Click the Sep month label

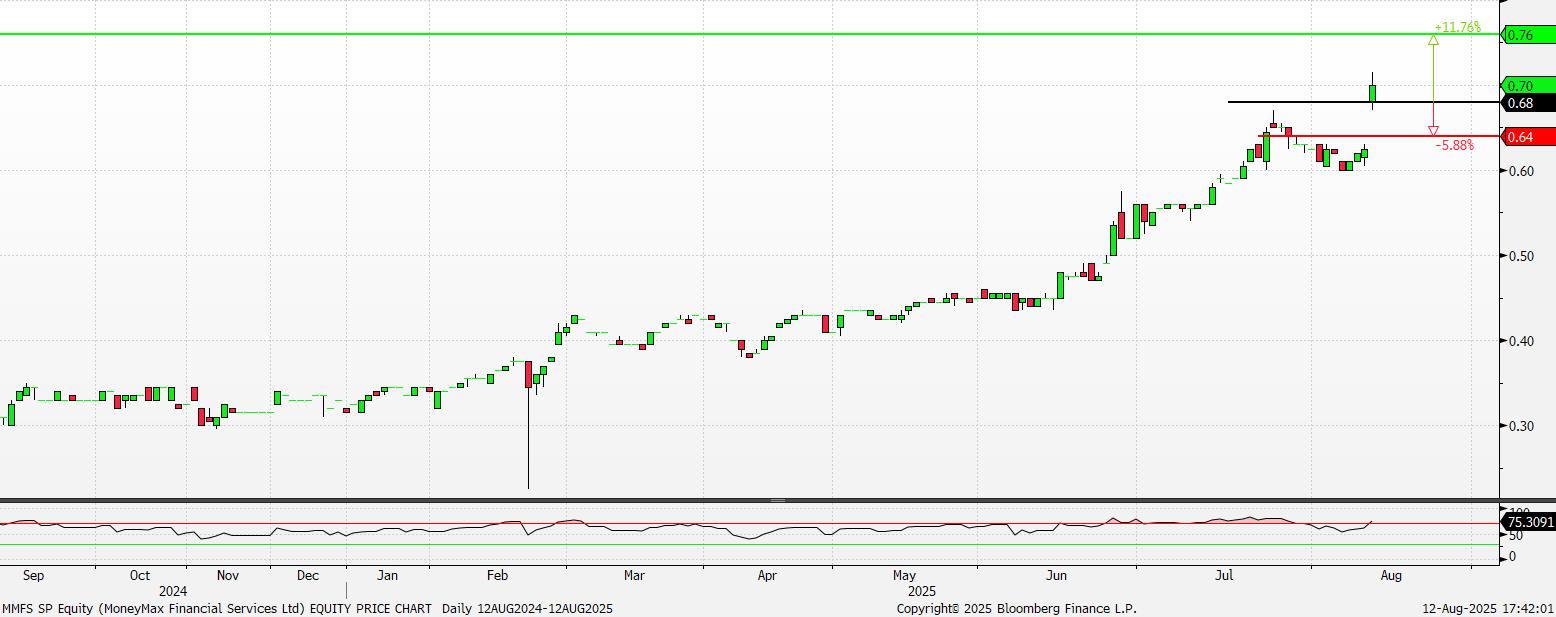coord(33,576)
